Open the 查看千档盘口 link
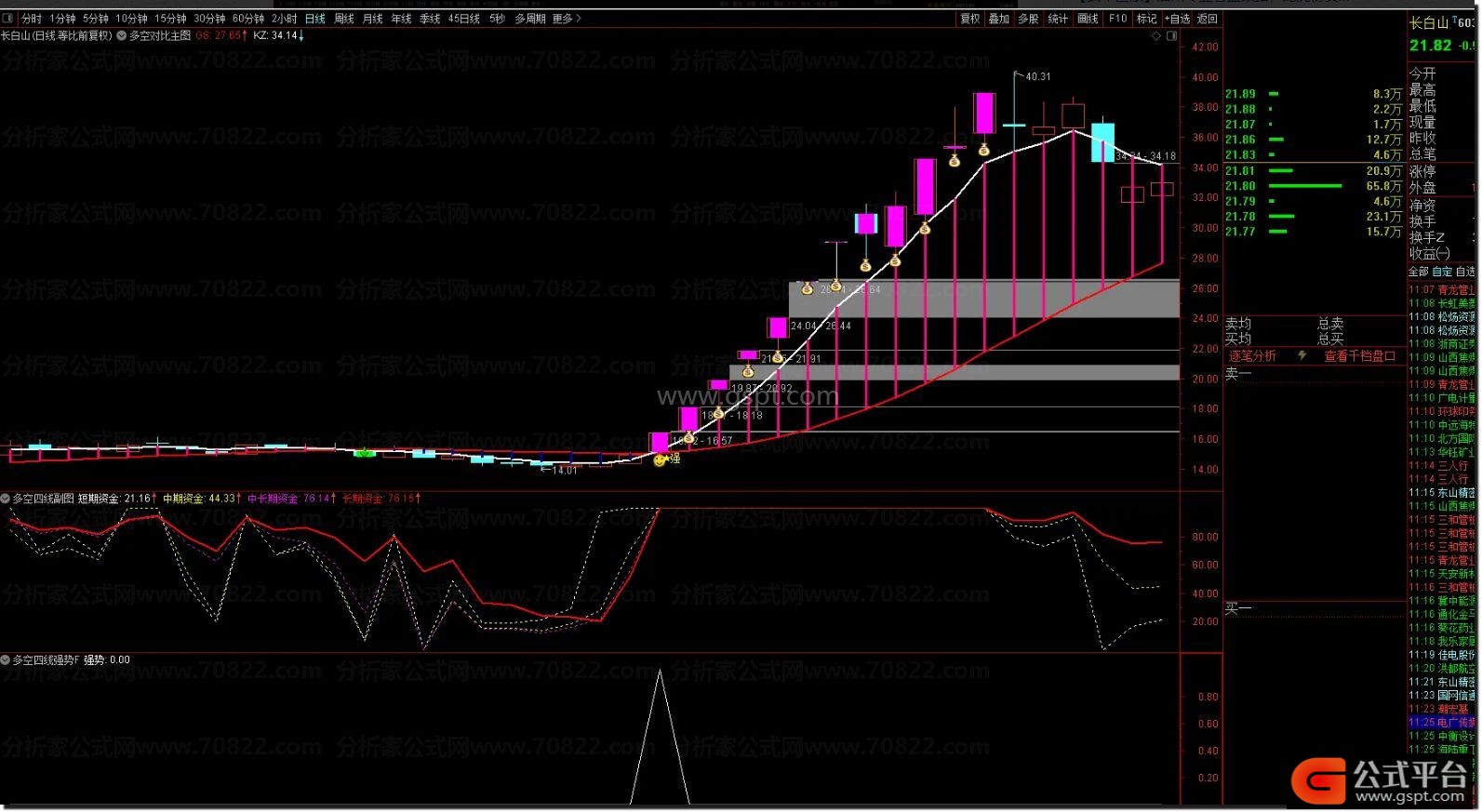Image resolution: width=1482 pixels, height=812 pixels. click(x=1359, y=356)
